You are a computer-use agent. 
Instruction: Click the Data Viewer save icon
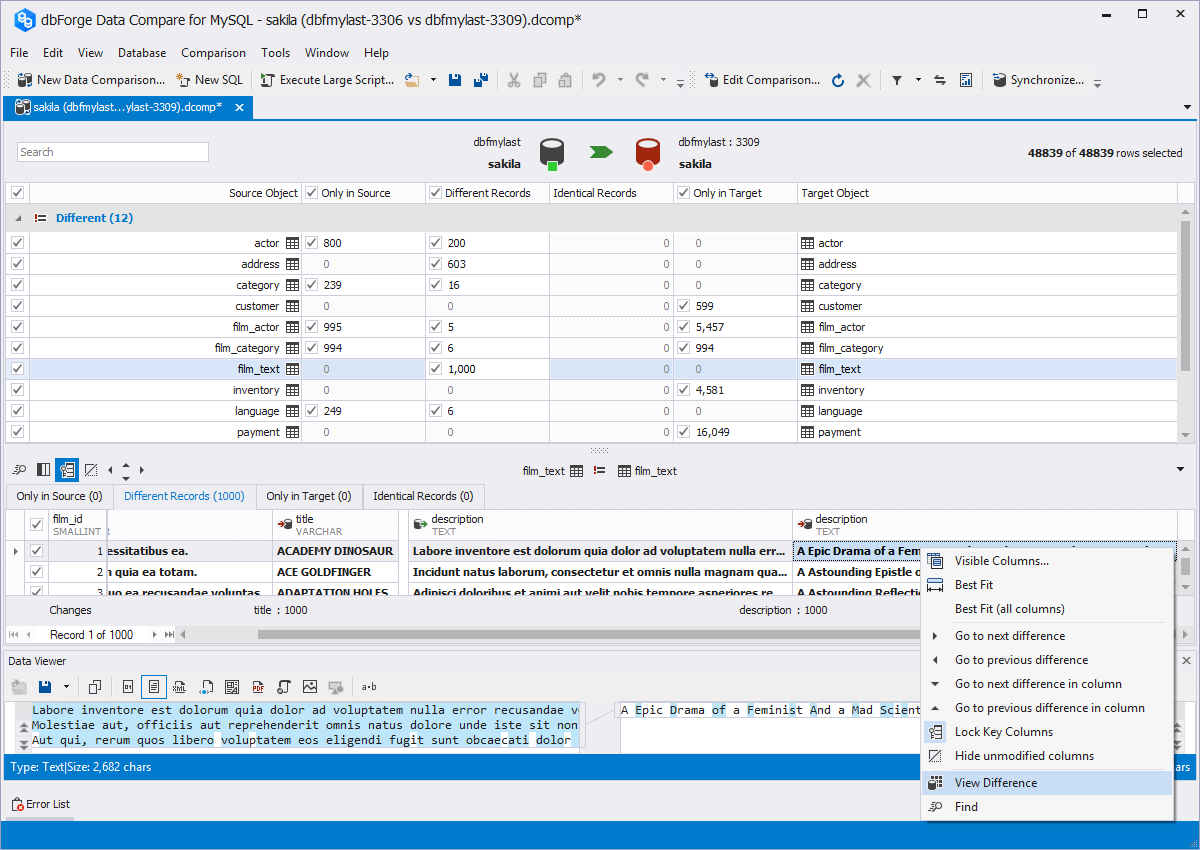click(45, 687)
